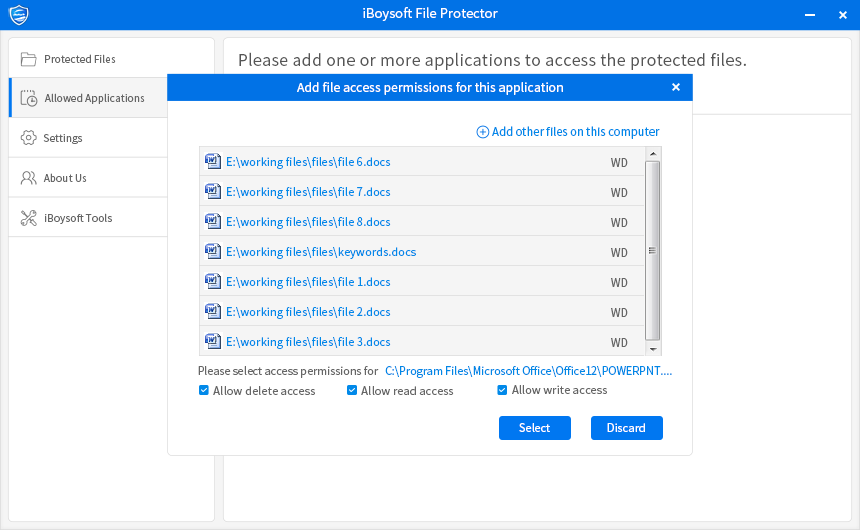Click scrollbar down arrow in file list
The image size is (860, 530).
(653, 349)
